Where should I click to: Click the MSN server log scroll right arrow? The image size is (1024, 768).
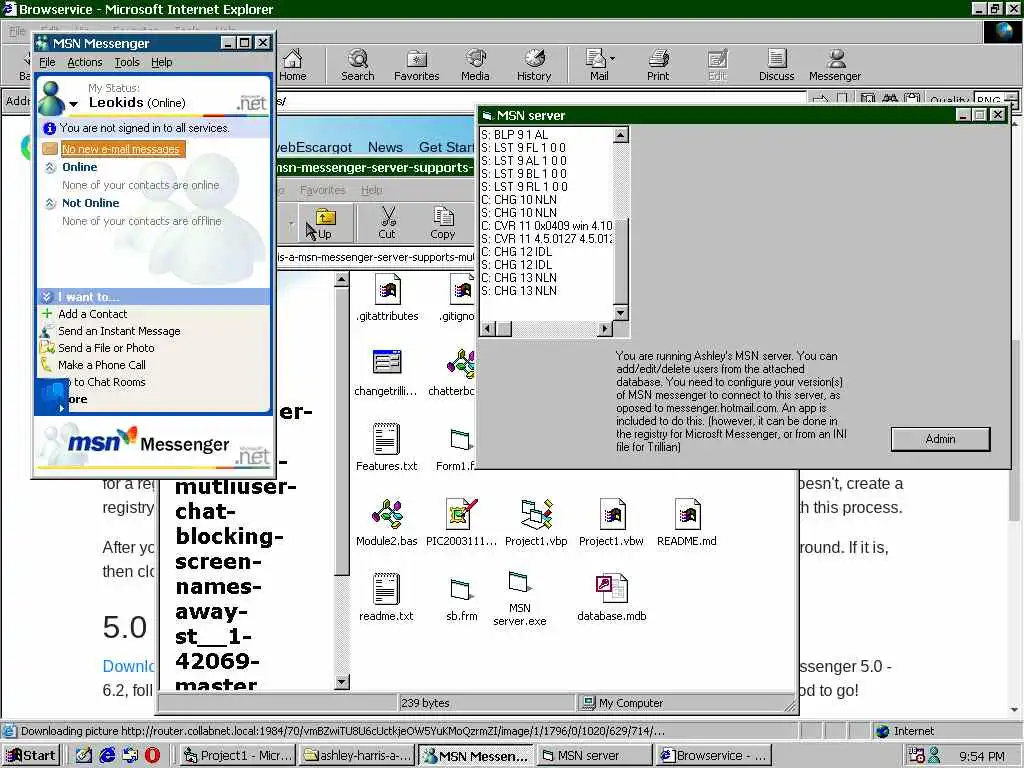(x=605, y=328)
